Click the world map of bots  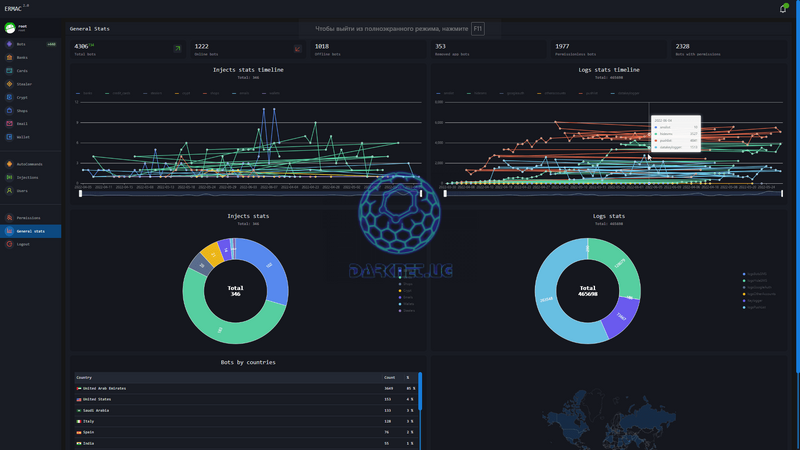tap(609, 419)
